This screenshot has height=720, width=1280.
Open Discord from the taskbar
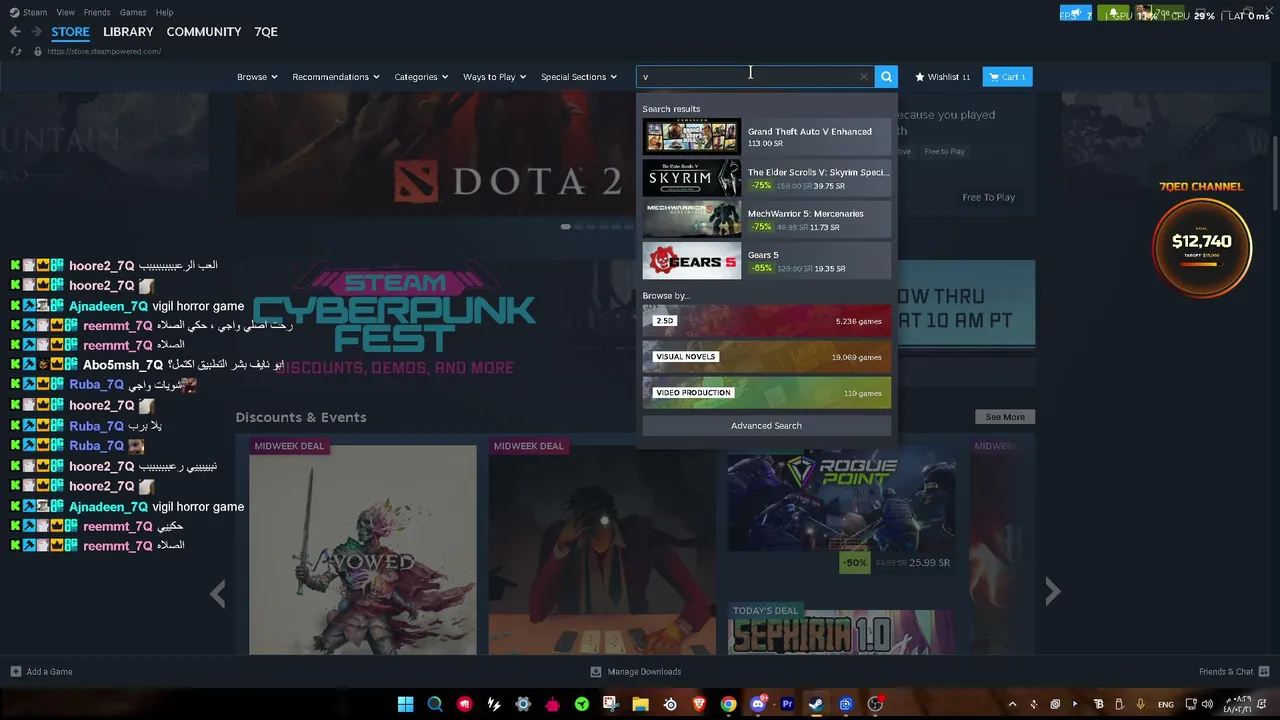758,704
